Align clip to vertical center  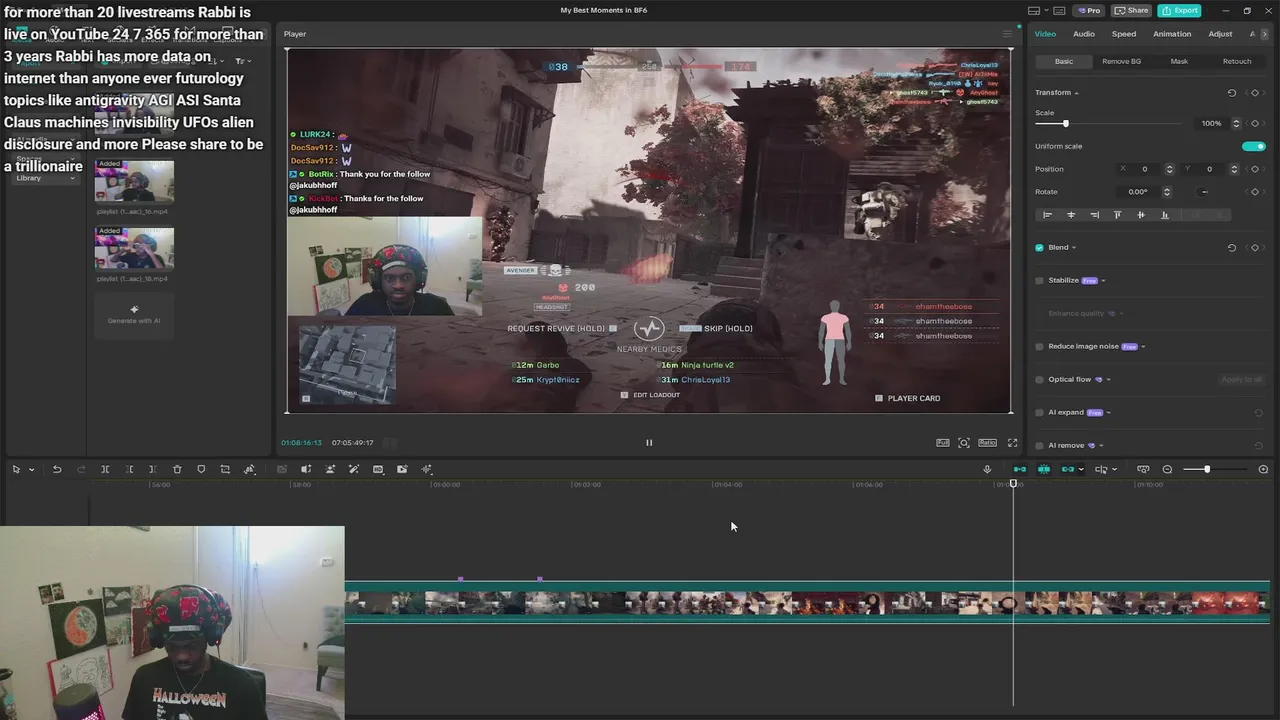tap(1141, 215)
